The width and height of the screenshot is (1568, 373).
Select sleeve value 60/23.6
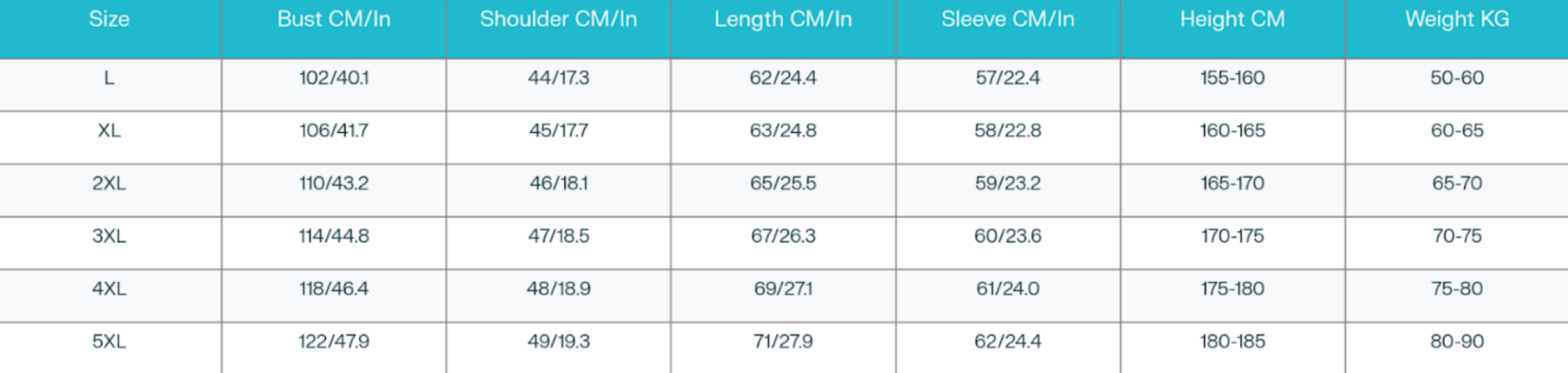(1008, 236)
